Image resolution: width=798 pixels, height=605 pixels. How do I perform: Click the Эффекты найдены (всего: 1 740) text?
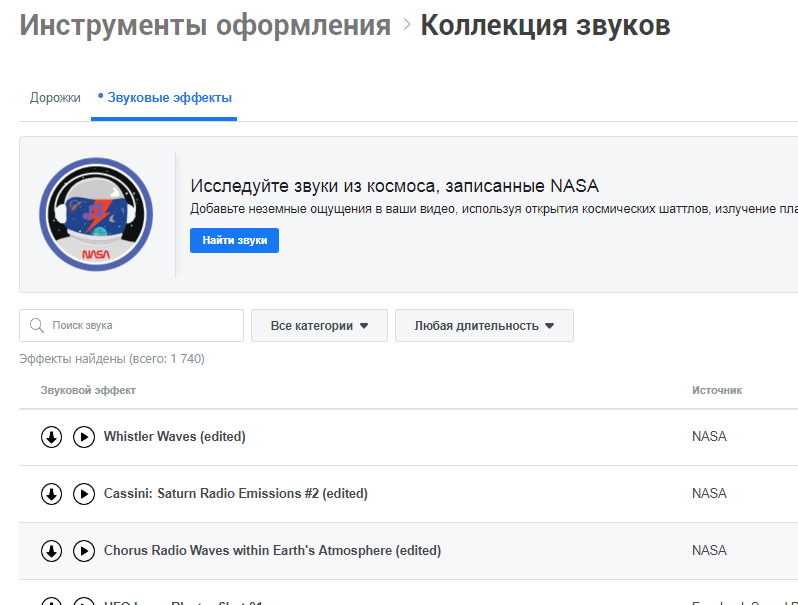tap(112, 359)
